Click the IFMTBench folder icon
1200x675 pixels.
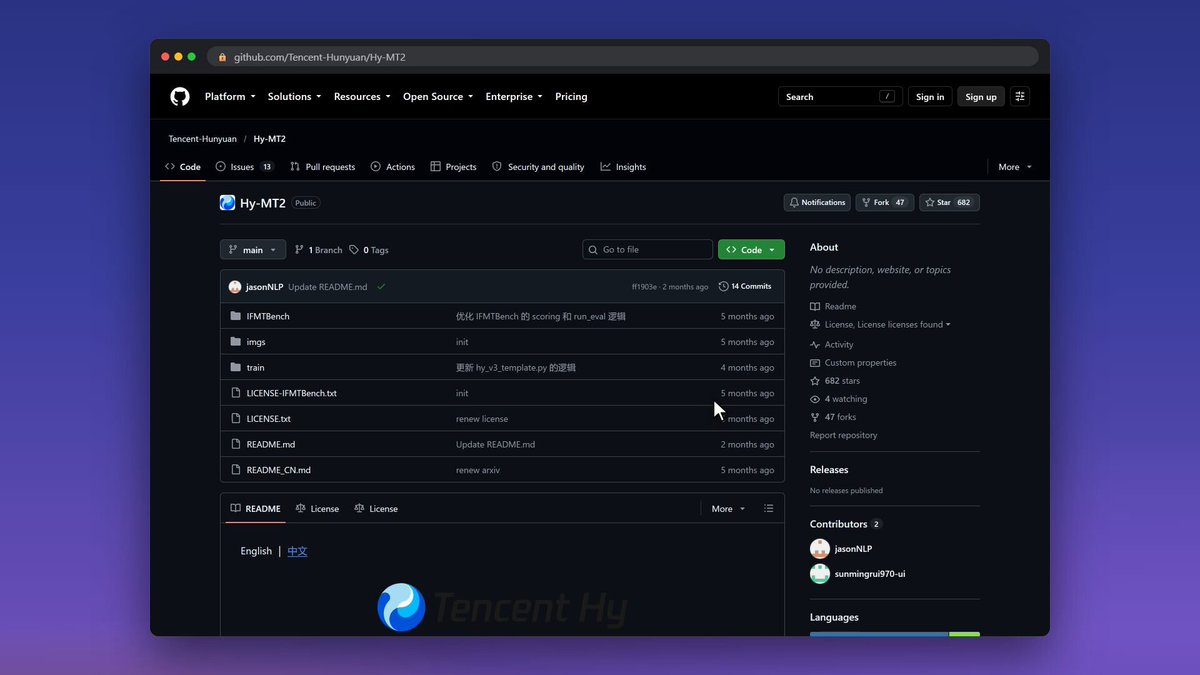[x=236, y=316]
